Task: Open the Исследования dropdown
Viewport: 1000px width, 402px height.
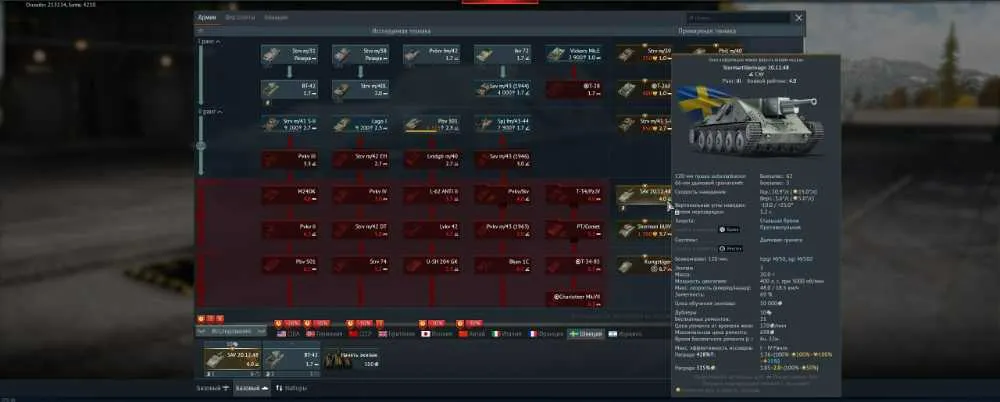Action: (231, 332)
